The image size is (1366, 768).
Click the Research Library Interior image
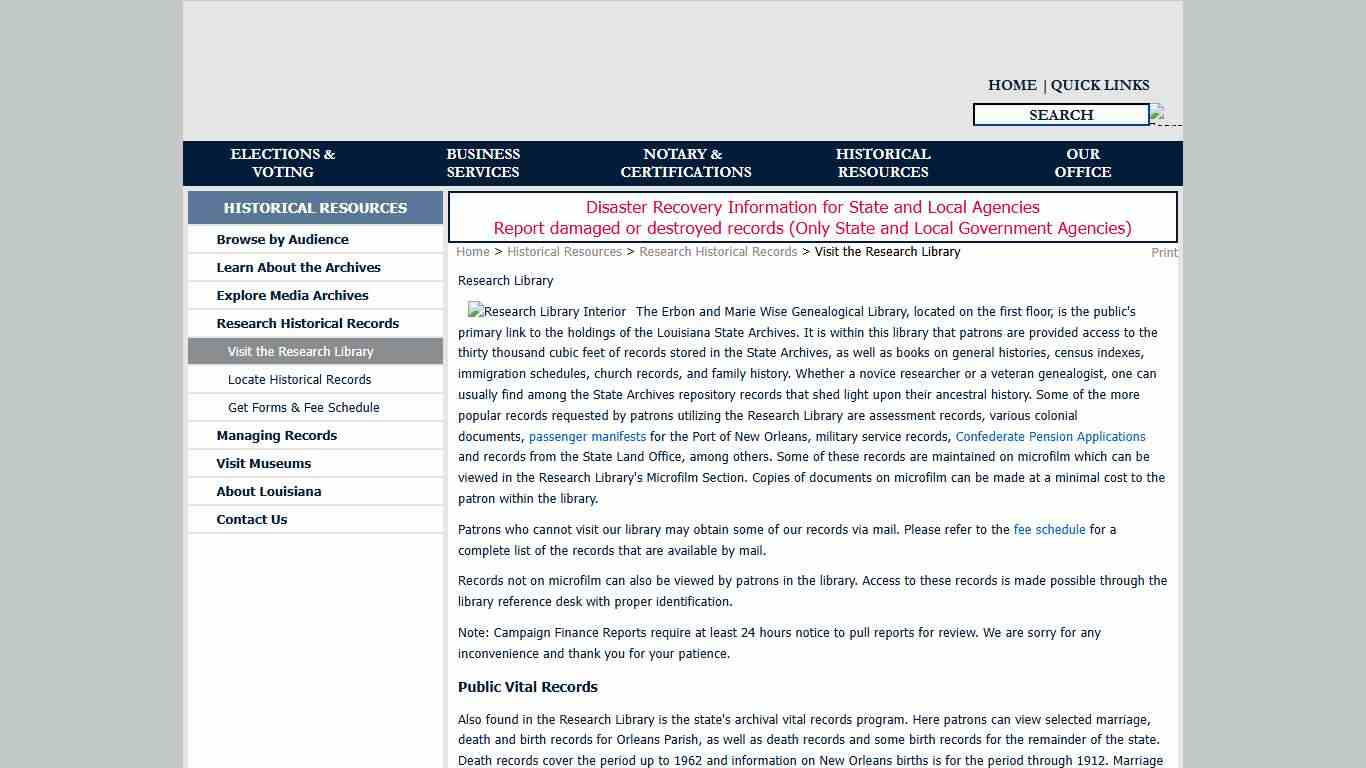point(547,312)
